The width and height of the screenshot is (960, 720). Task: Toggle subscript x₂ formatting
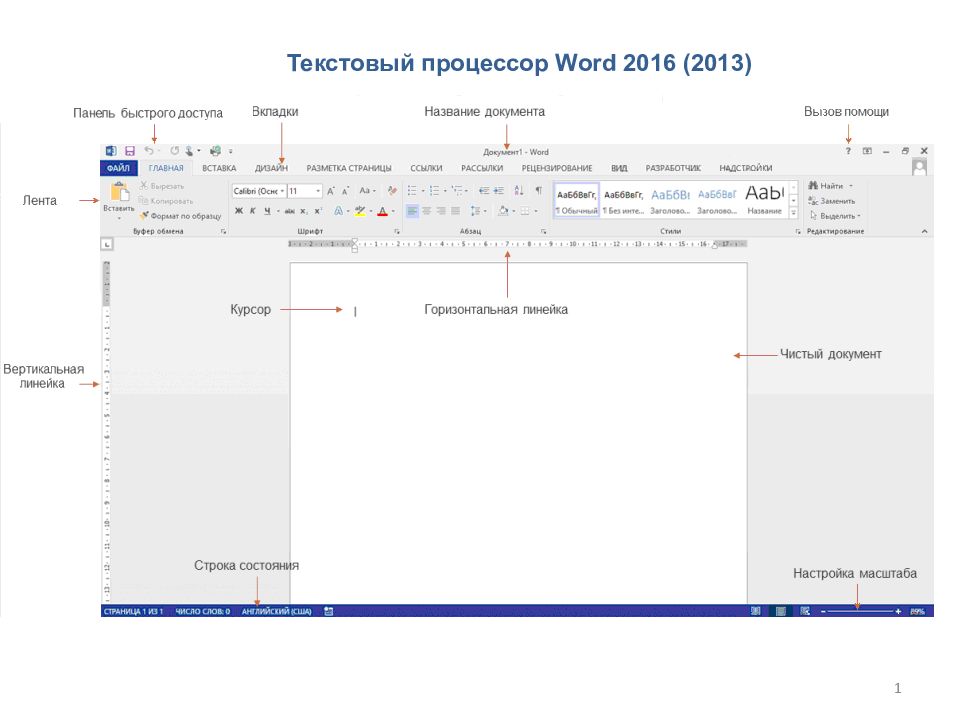pyautogui.click(x=304, y=211)
